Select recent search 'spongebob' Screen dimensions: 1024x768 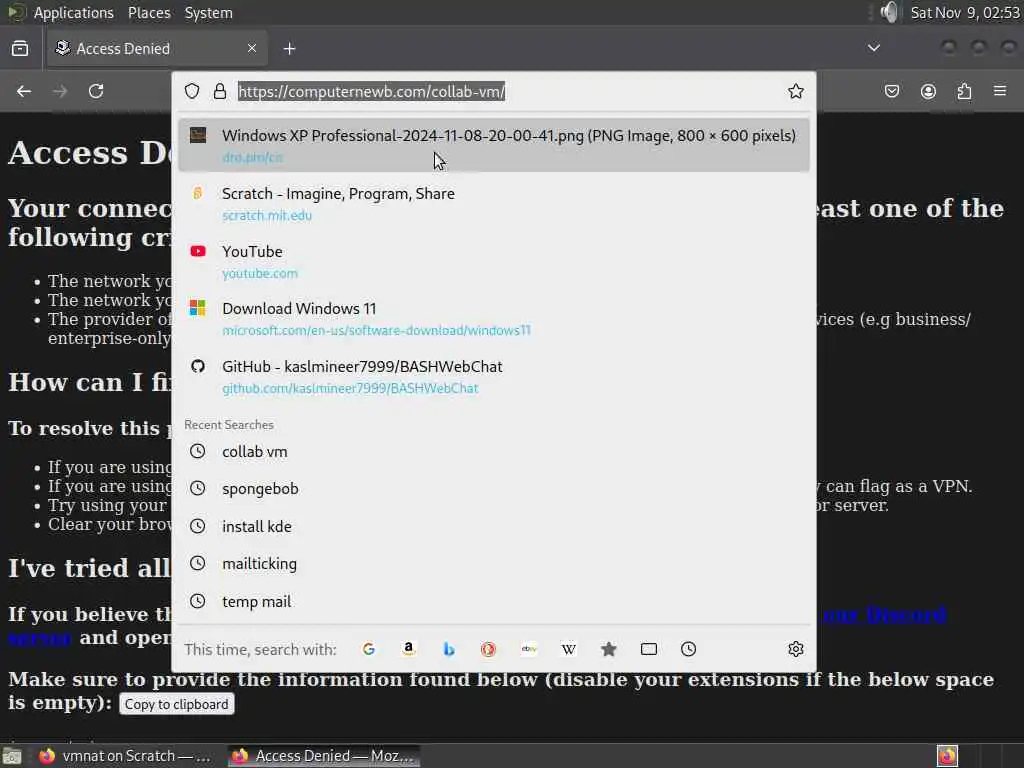point(494,489)
